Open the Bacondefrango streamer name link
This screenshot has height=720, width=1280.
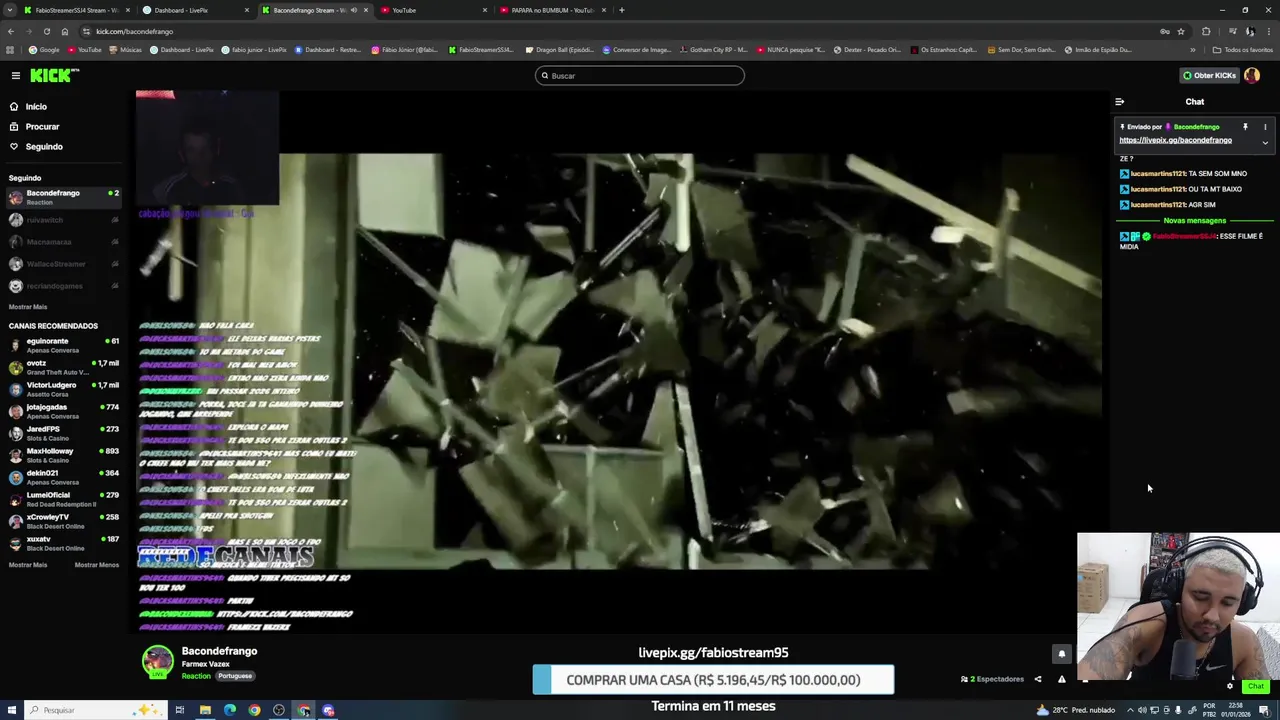(x=219, y=651)
